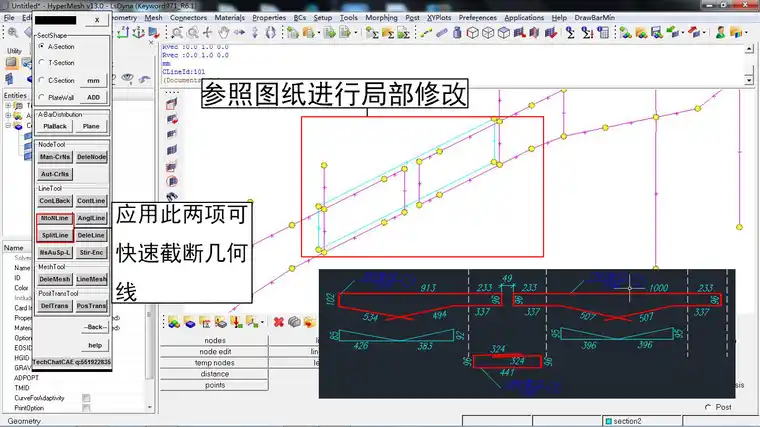Click the user profile icon in toolbar

(x=721, y=32)
